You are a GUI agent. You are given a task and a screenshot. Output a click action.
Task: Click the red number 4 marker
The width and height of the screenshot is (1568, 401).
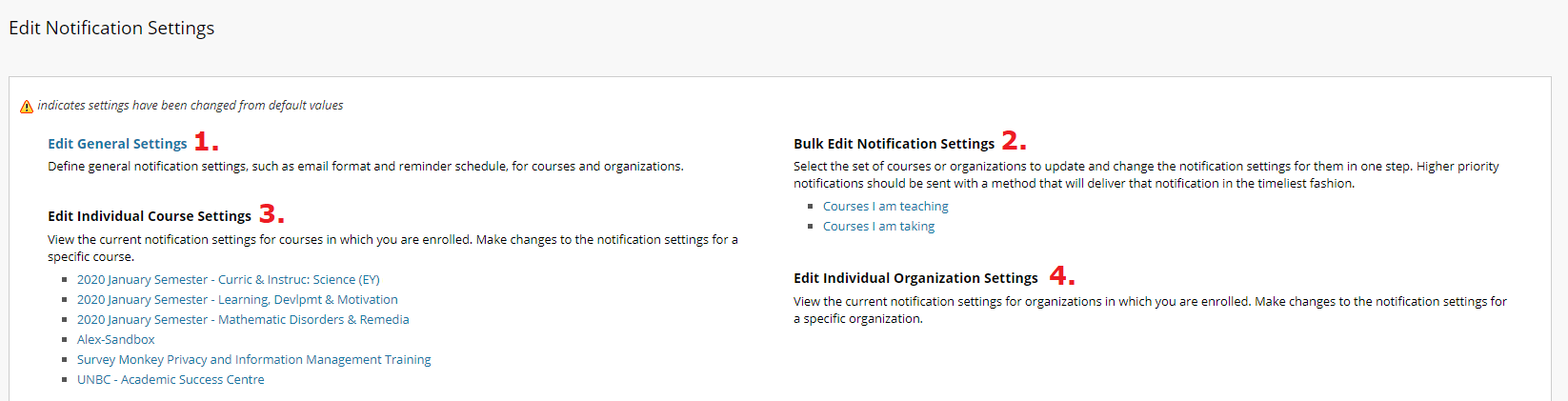(1061, 276)
